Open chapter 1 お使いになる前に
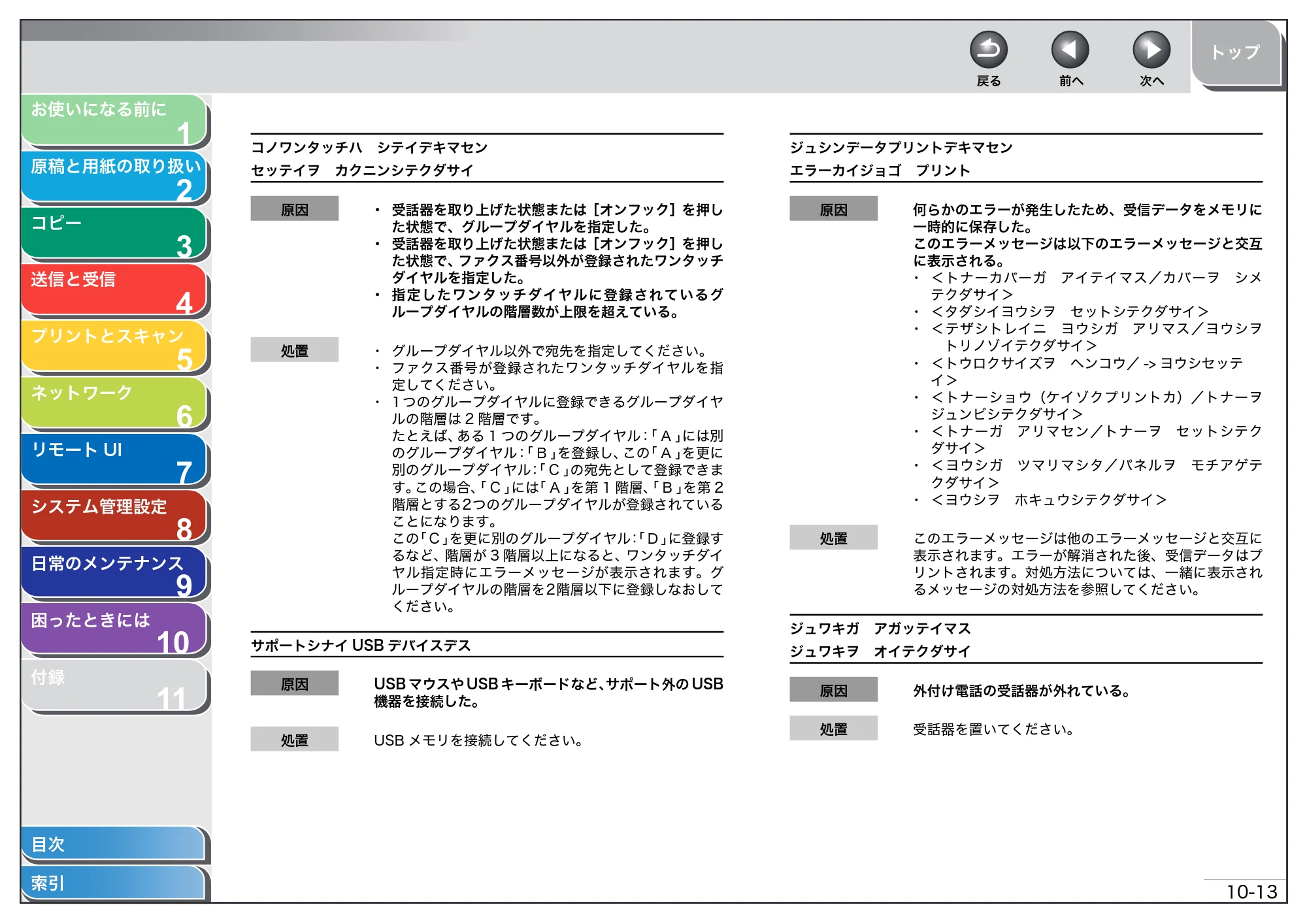The width and height of the screenshot is (1307, 924). pyautogui.click(x=114, y=120)
